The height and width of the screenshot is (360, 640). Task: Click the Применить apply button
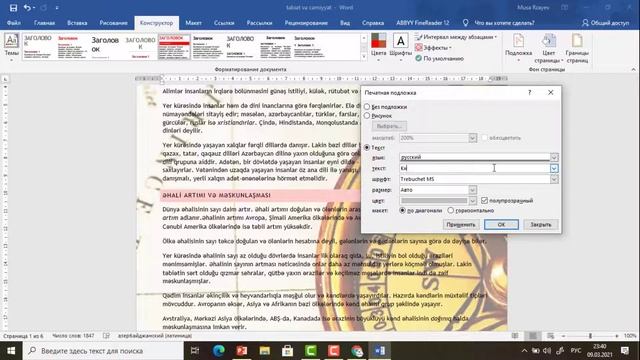click(x=461, y=224)
